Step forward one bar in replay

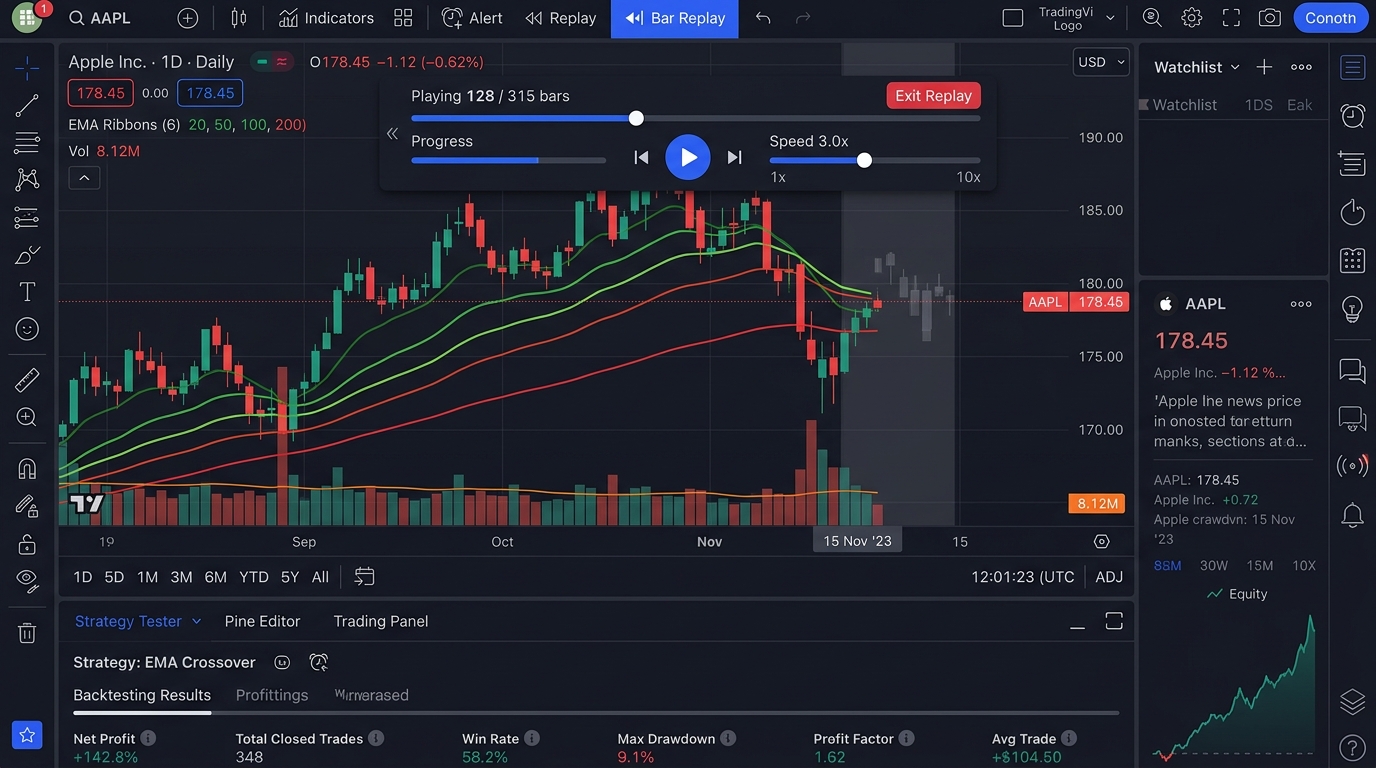tap(735, 157)
